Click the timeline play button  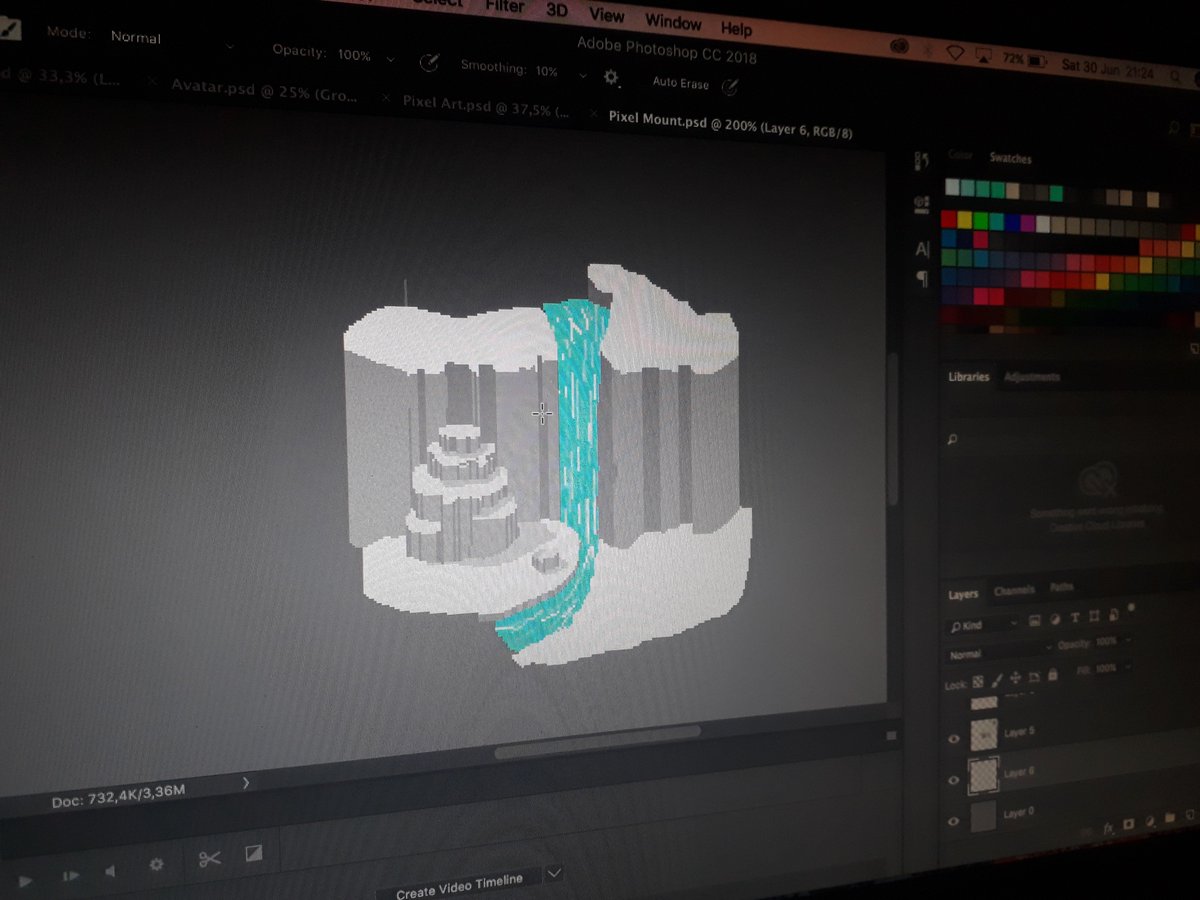click(26, 881)
